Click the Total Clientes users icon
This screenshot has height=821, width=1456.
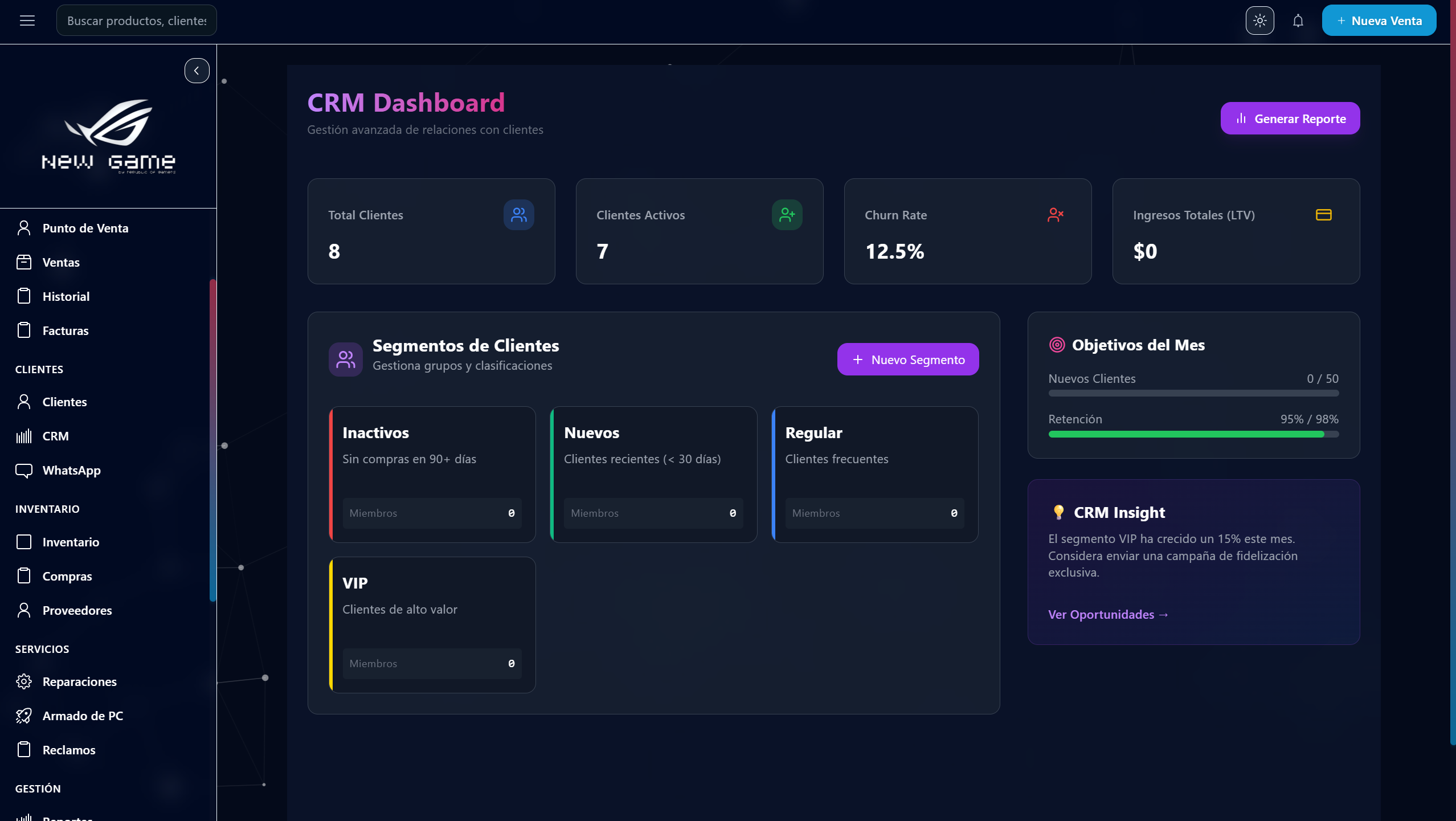pos(518,215)
